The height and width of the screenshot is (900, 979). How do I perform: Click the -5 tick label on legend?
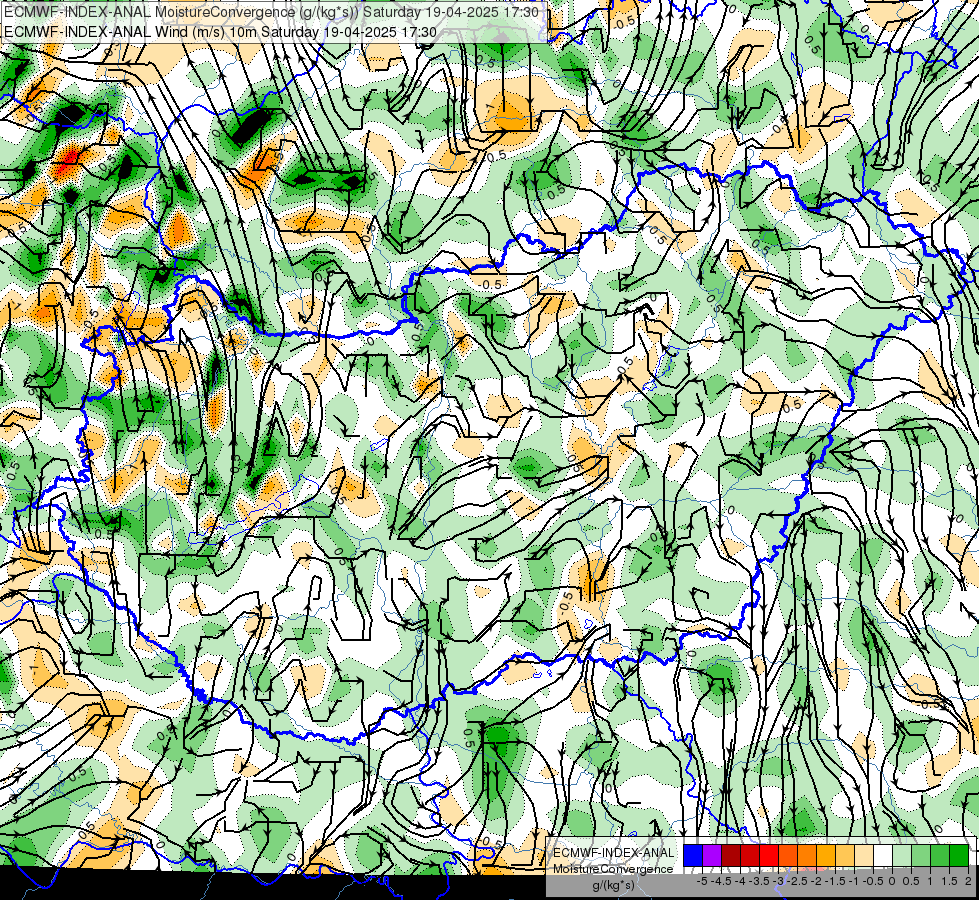(702, 881)
